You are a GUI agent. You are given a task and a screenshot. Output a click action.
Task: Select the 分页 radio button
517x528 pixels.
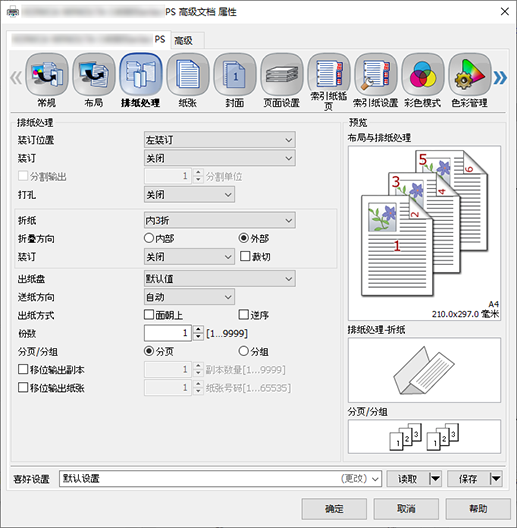pyautogui.click(x=149, y=351)
